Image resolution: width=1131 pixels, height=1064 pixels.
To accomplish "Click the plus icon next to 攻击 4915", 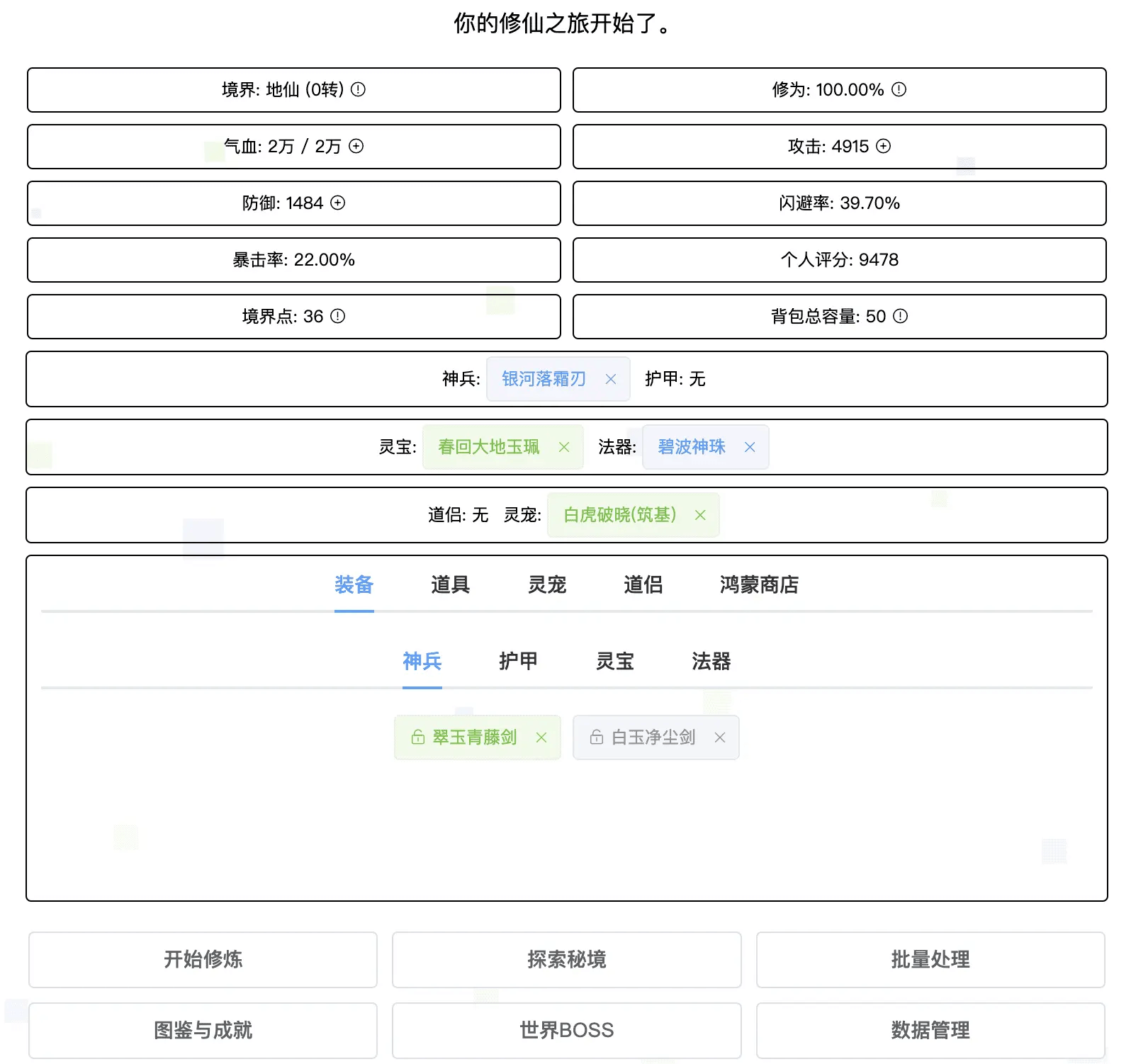I will coord(884,146).
